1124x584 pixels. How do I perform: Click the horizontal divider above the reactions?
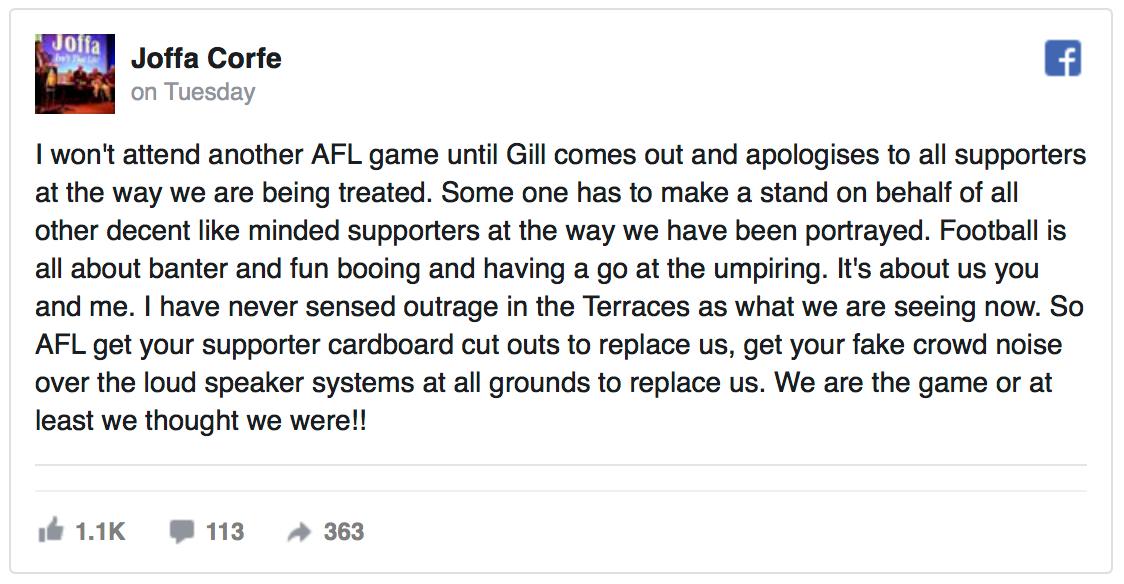point(560,466)
